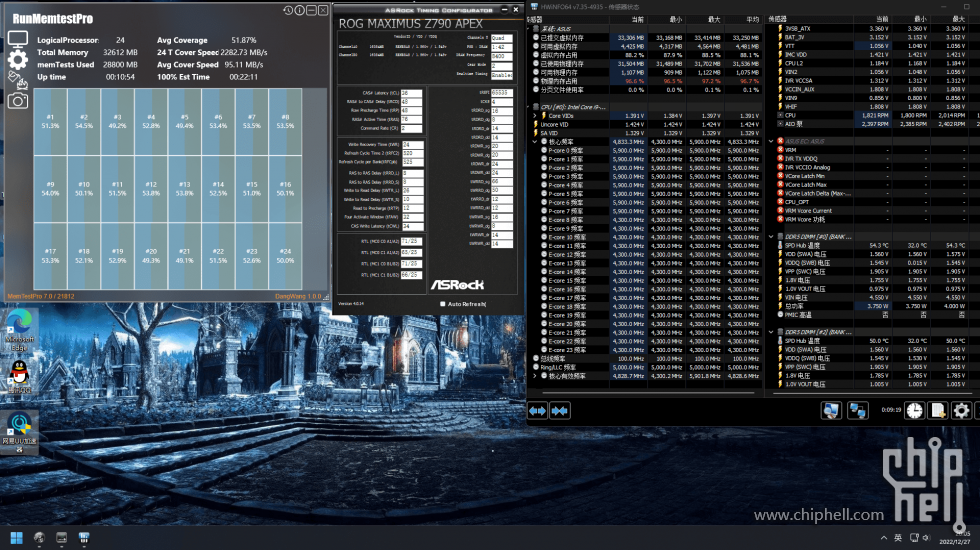980x550 pixels.
Task: Collapse the ASUS EC: ASUS sensor group
Action: 771,141
